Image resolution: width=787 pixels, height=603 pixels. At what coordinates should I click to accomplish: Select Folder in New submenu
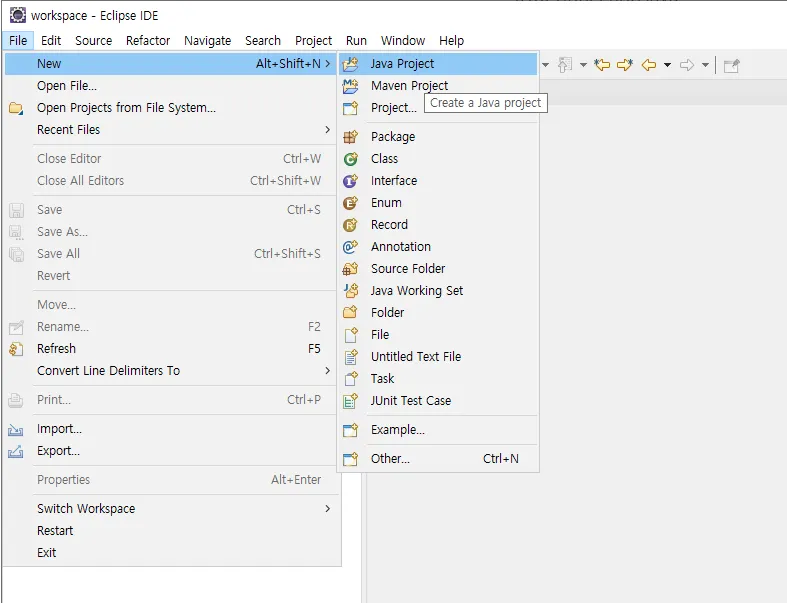[x=438, y=313]
